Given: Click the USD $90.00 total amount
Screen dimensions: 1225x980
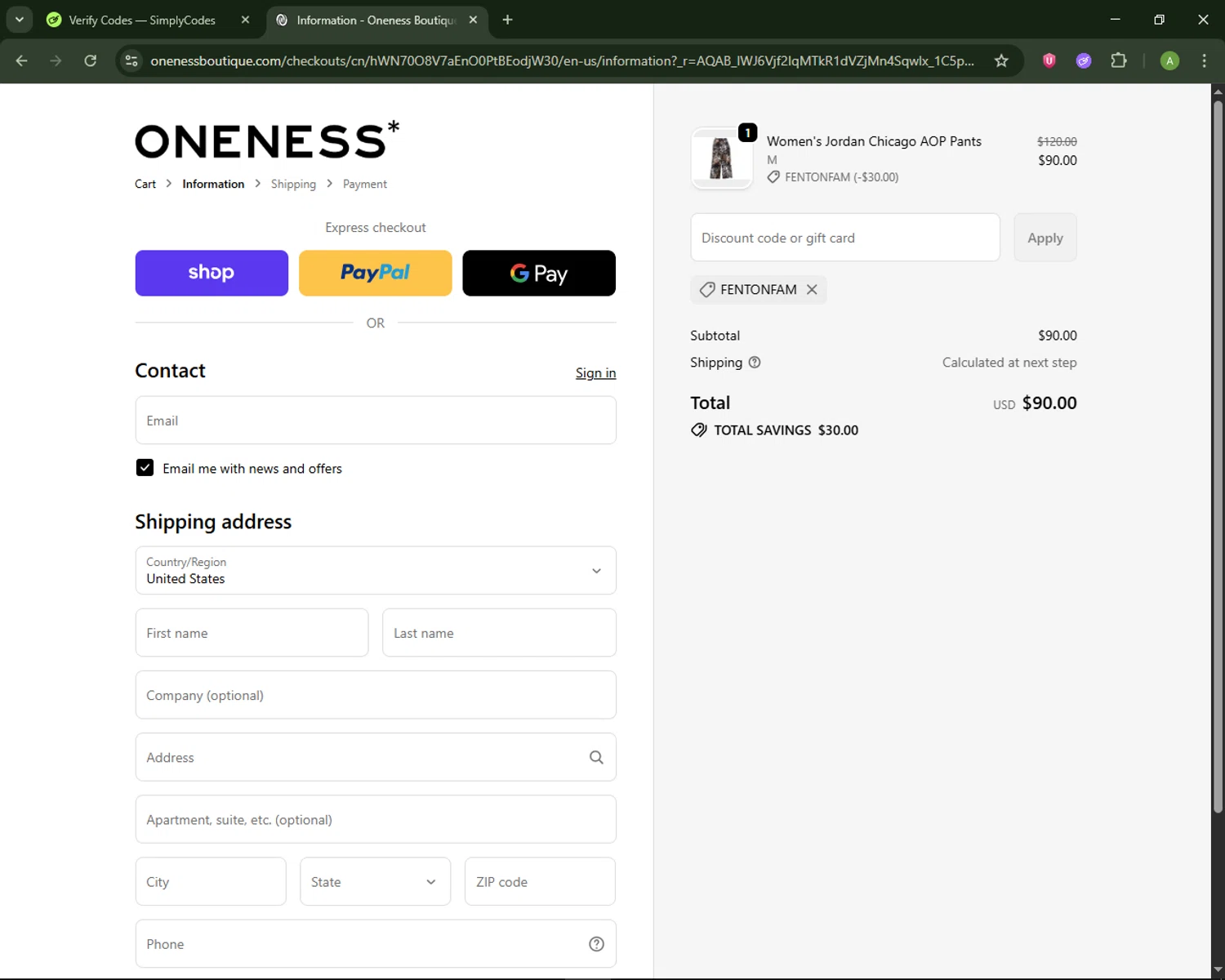Looking at the screenshot, I should (1035, 403).
